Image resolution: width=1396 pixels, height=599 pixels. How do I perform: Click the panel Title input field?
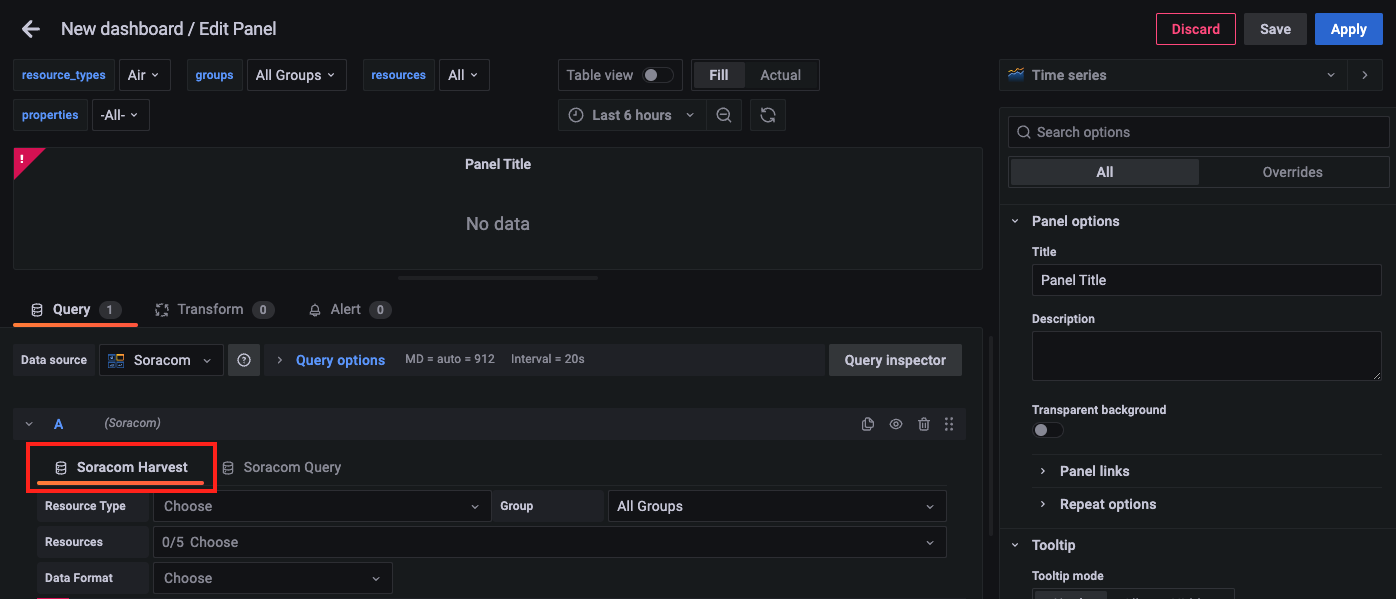coord(1206,280)
